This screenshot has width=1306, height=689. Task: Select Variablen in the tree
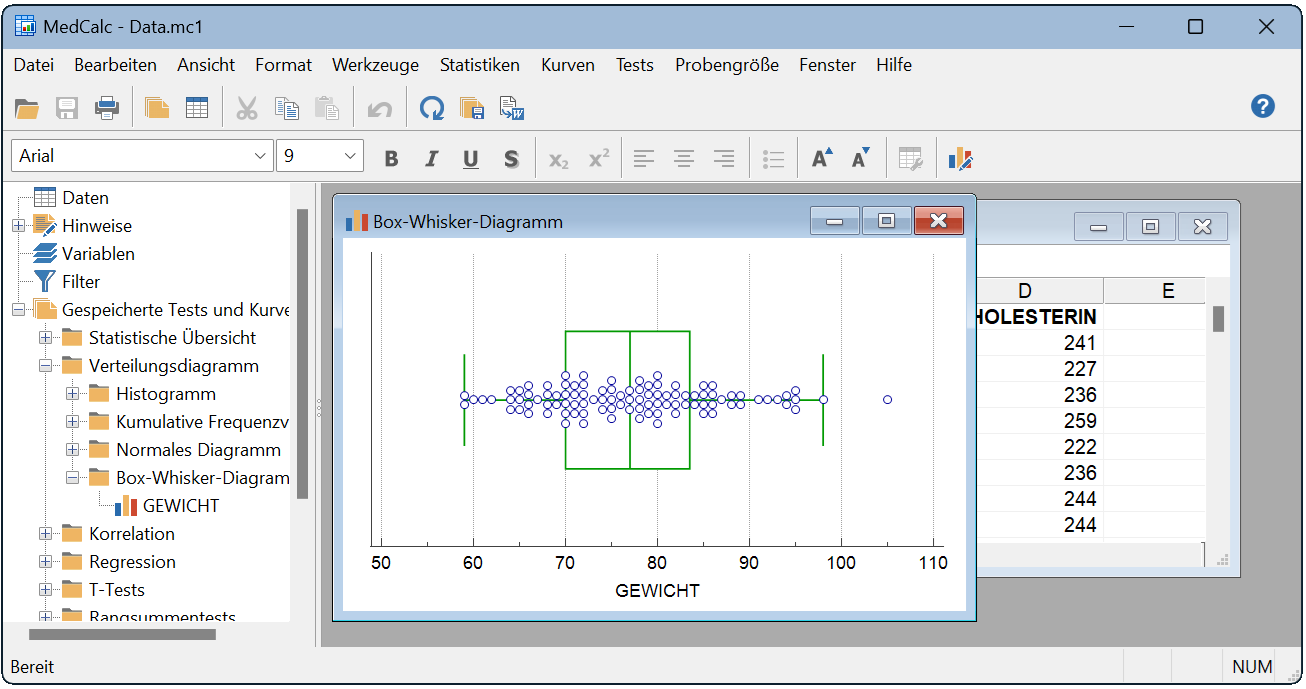click(x=98, y=254)
